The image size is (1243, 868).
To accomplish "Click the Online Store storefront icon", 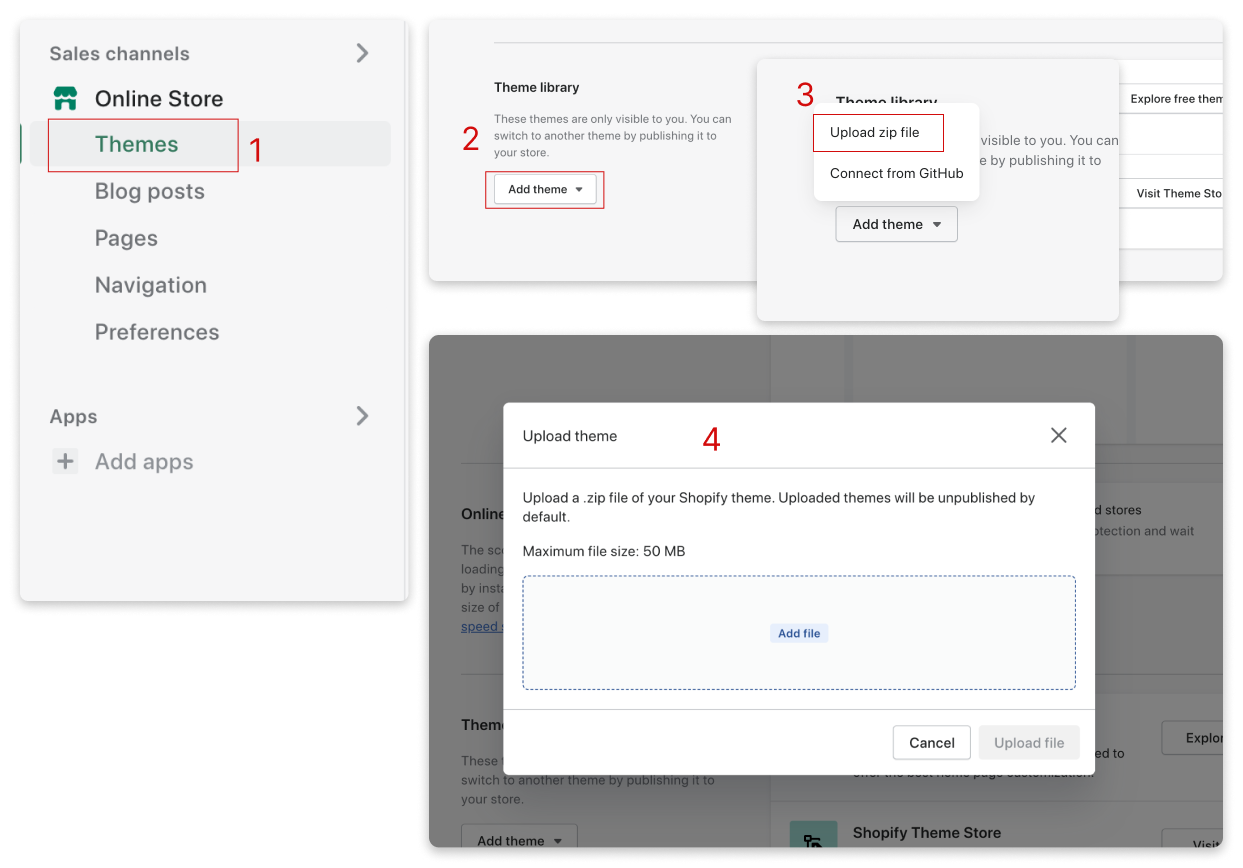I will coord(65,98).
